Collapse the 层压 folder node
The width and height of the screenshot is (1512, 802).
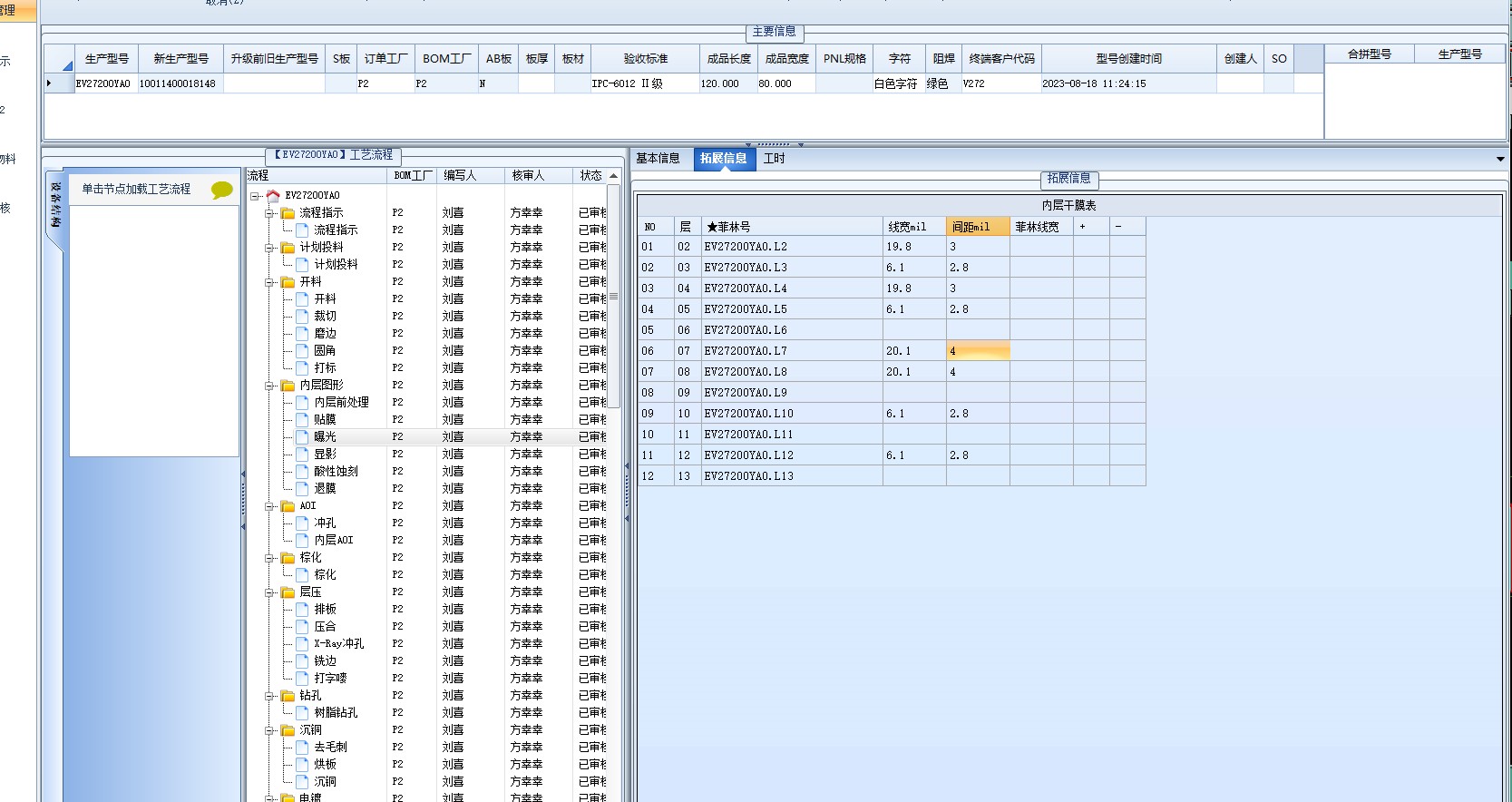click(269, 592)
